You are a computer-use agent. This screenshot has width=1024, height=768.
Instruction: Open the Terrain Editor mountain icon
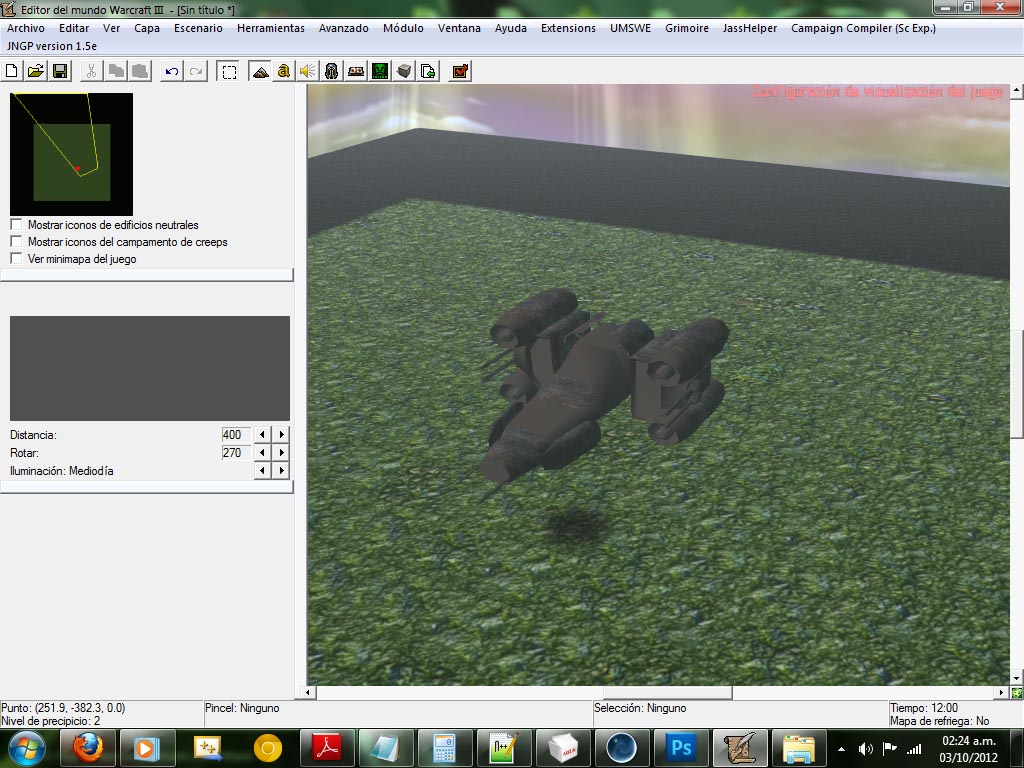point(260,71)
